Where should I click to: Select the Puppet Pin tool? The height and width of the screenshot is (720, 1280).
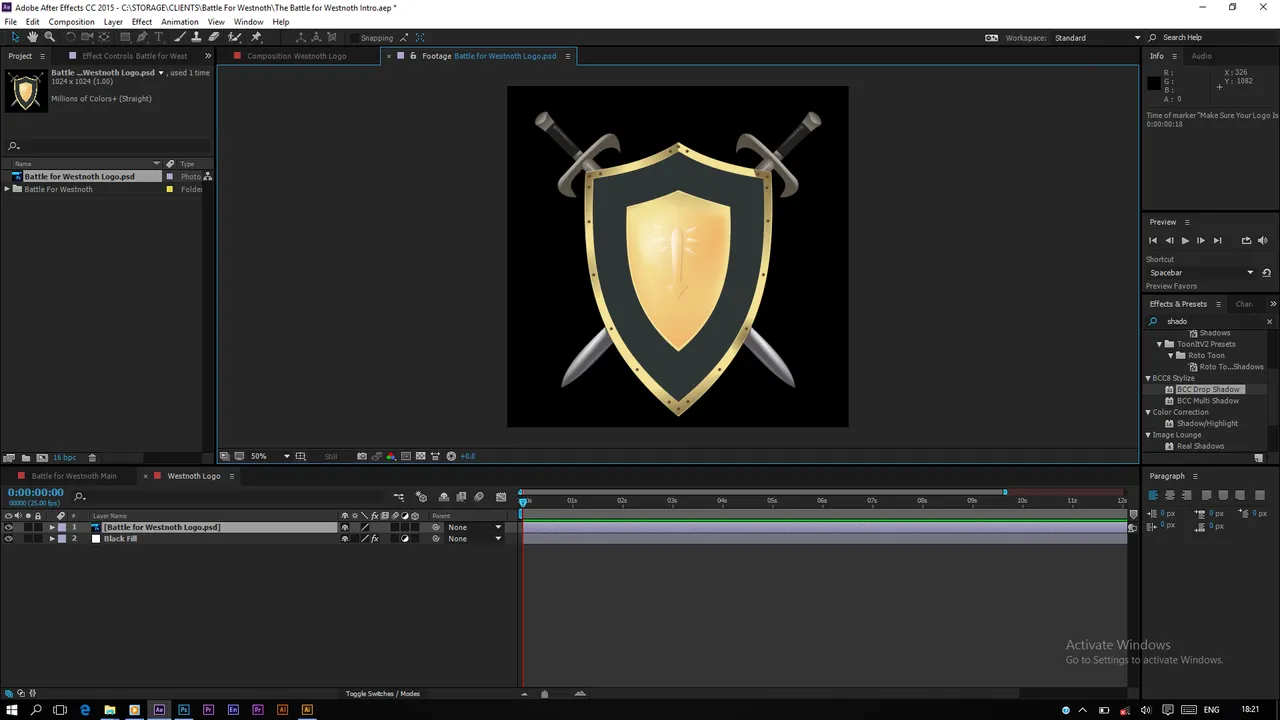point(255,37)
